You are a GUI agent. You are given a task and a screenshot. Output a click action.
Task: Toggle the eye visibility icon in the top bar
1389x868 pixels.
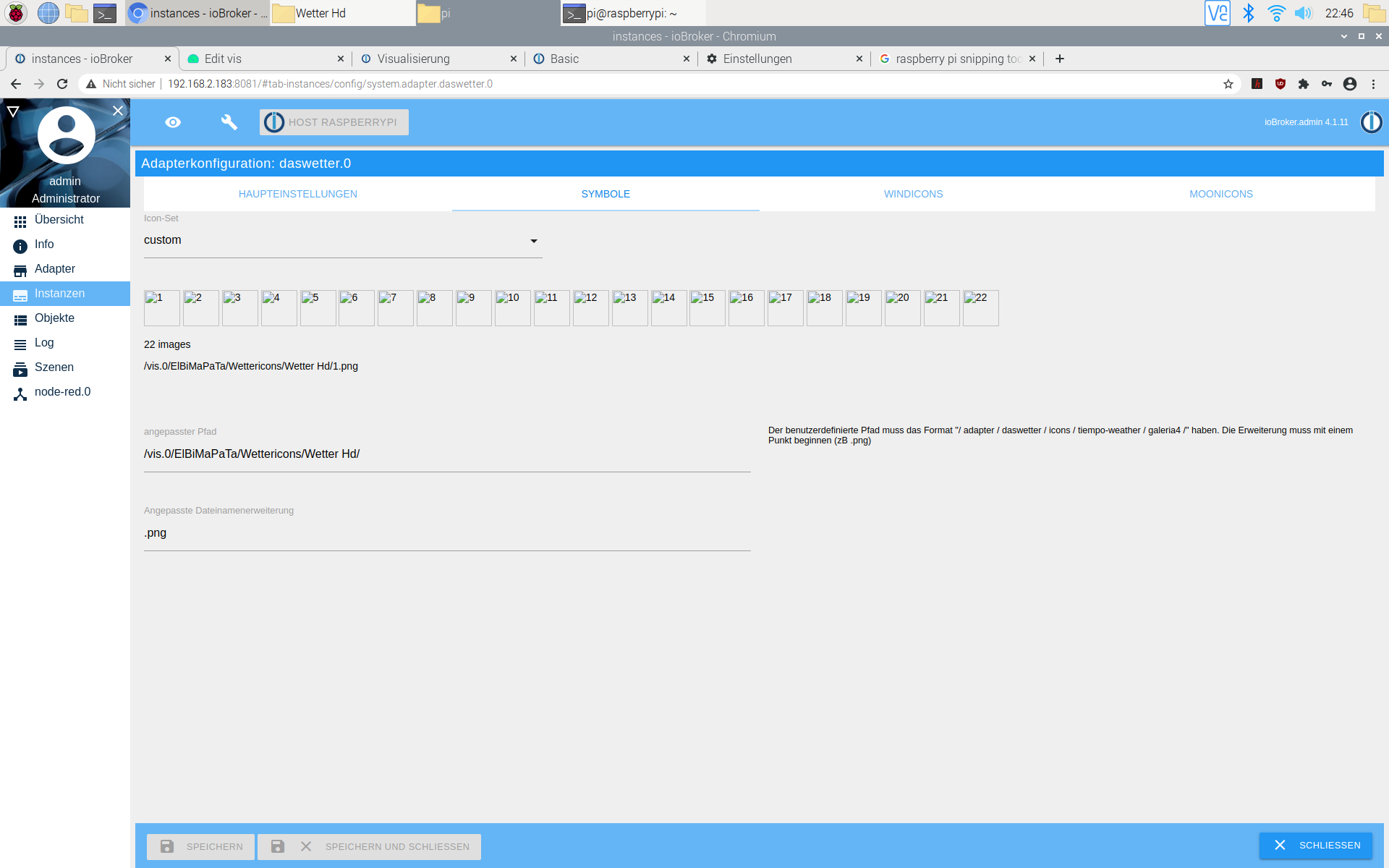pos(173,122)
